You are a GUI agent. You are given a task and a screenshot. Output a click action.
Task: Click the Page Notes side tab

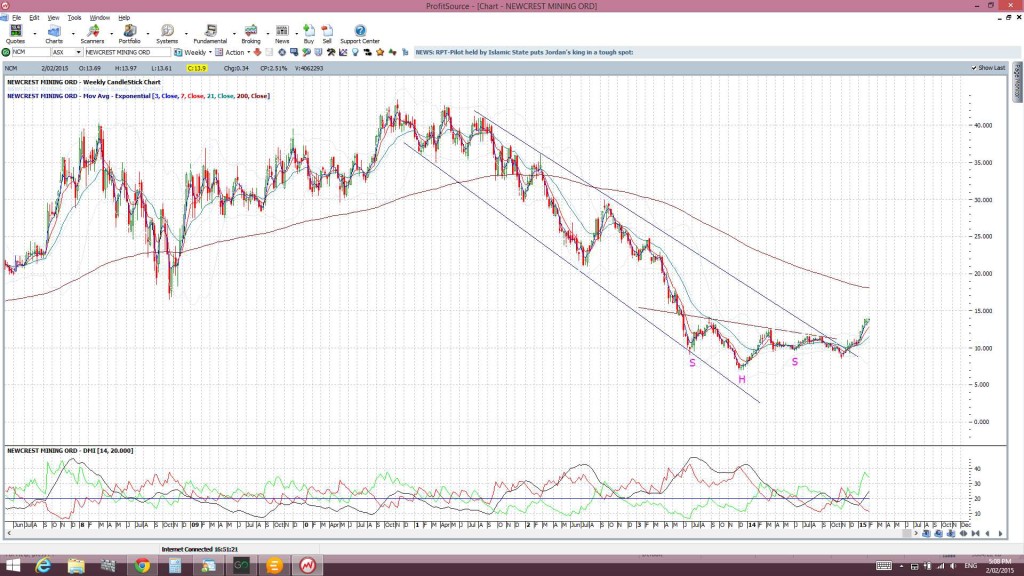[x=1017, y=82]
